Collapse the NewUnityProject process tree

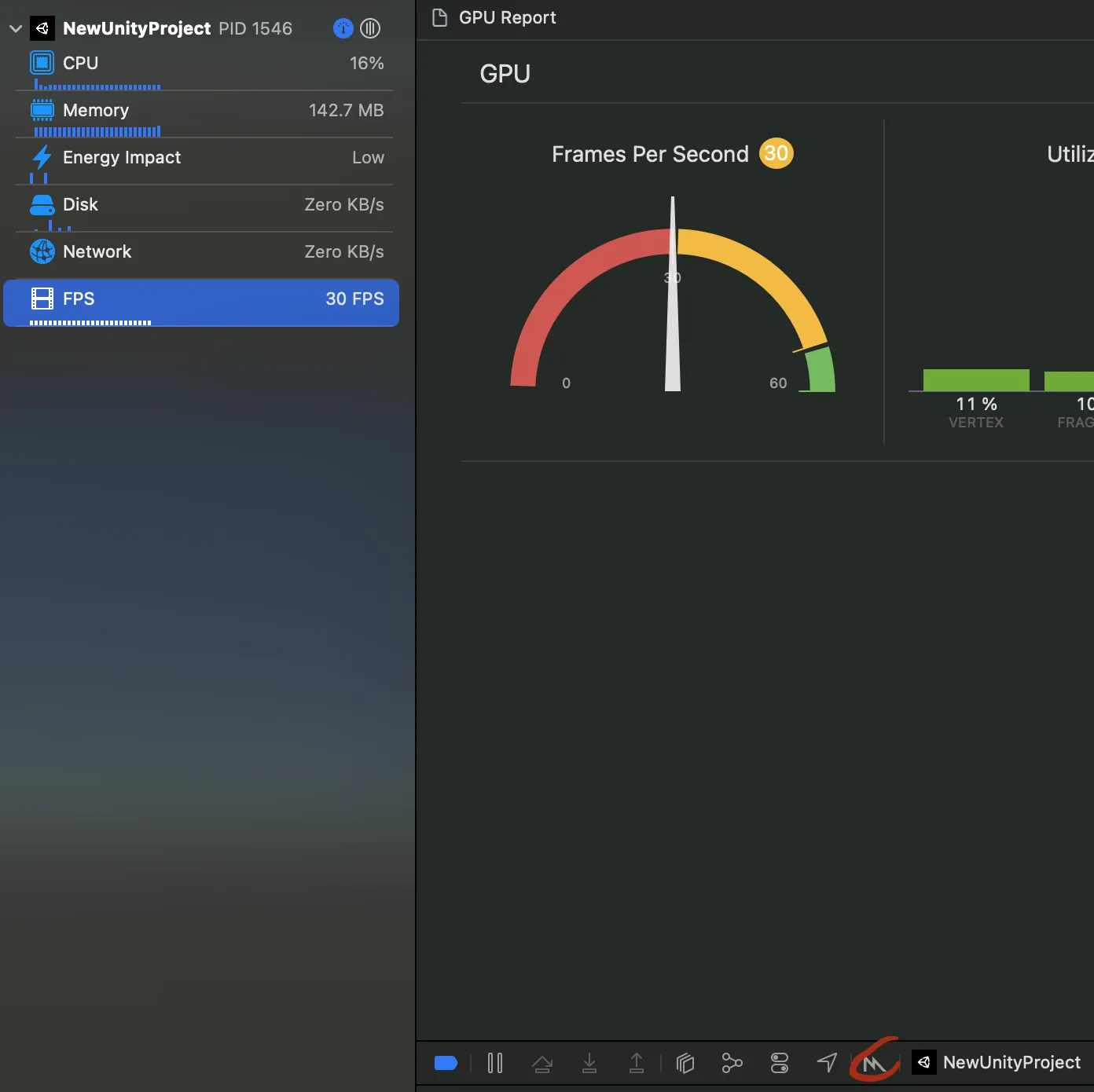click(x=15, y=29)
